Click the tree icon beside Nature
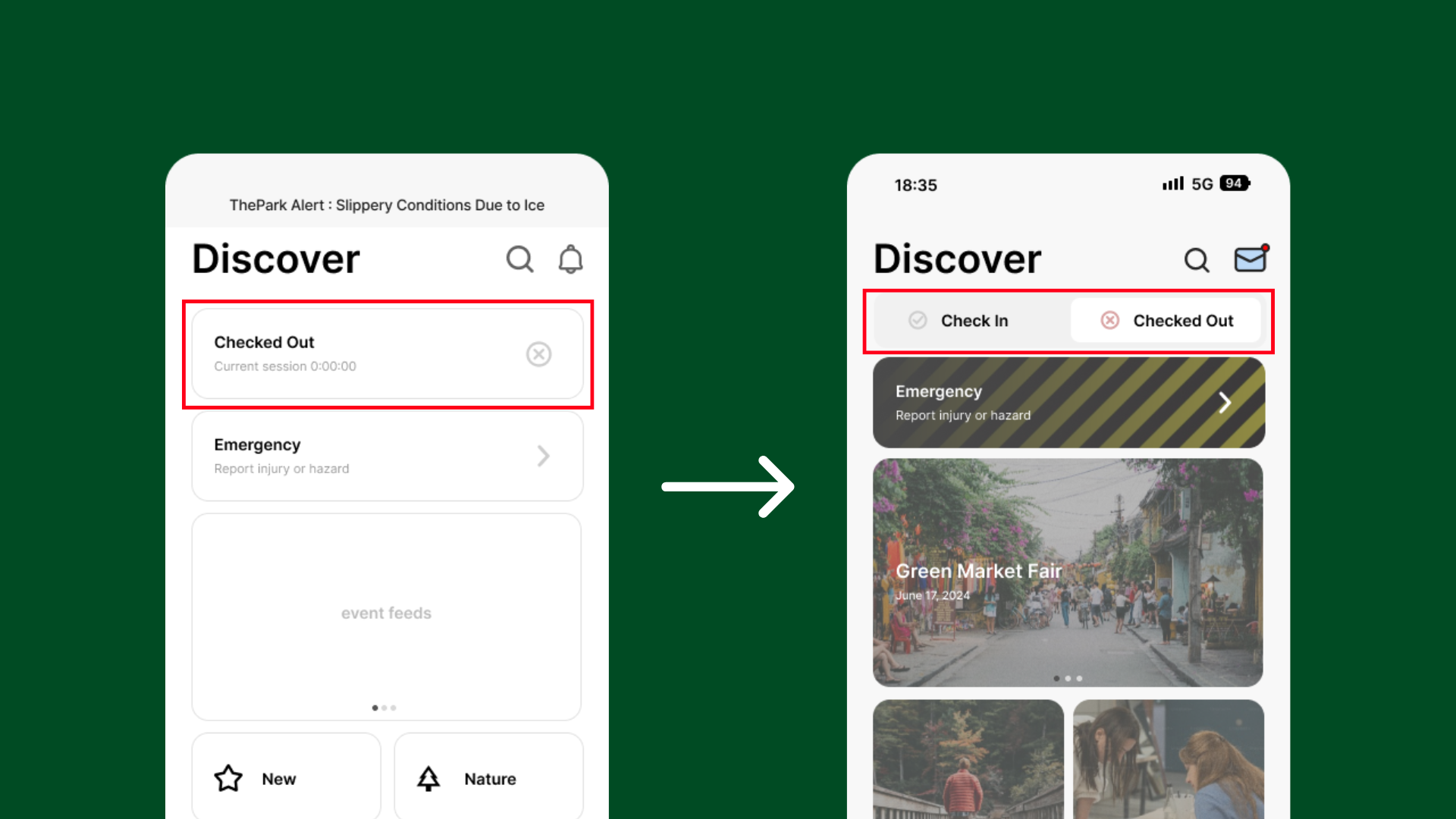 coord(428,778)
